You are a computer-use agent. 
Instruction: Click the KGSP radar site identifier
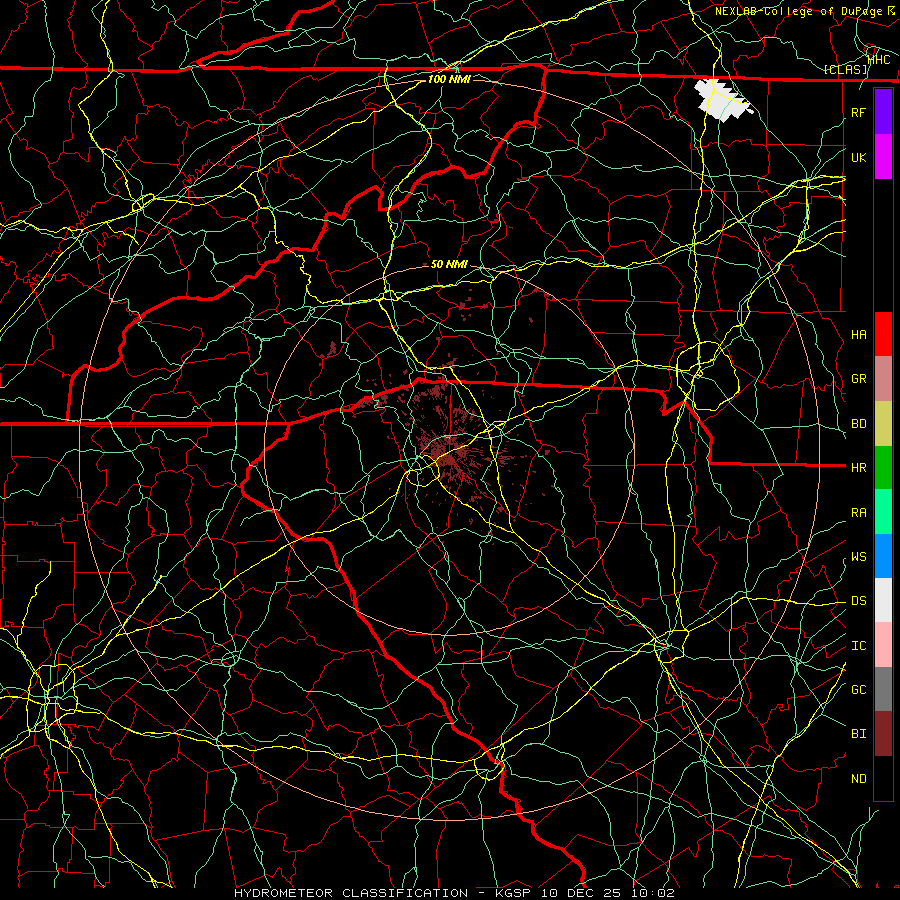point(514,893)
